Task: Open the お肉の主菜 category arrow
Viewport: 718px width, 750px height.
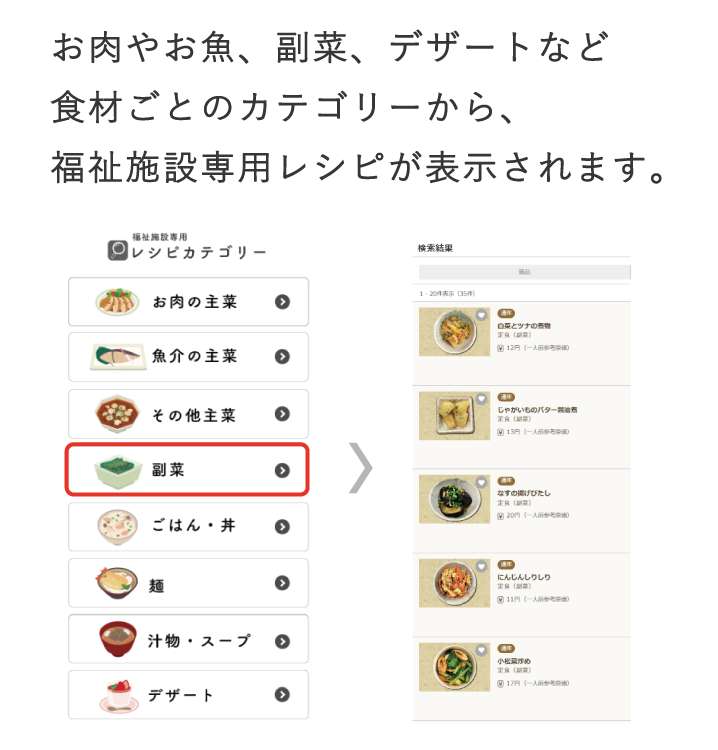Action: click(x=282, y=302)
